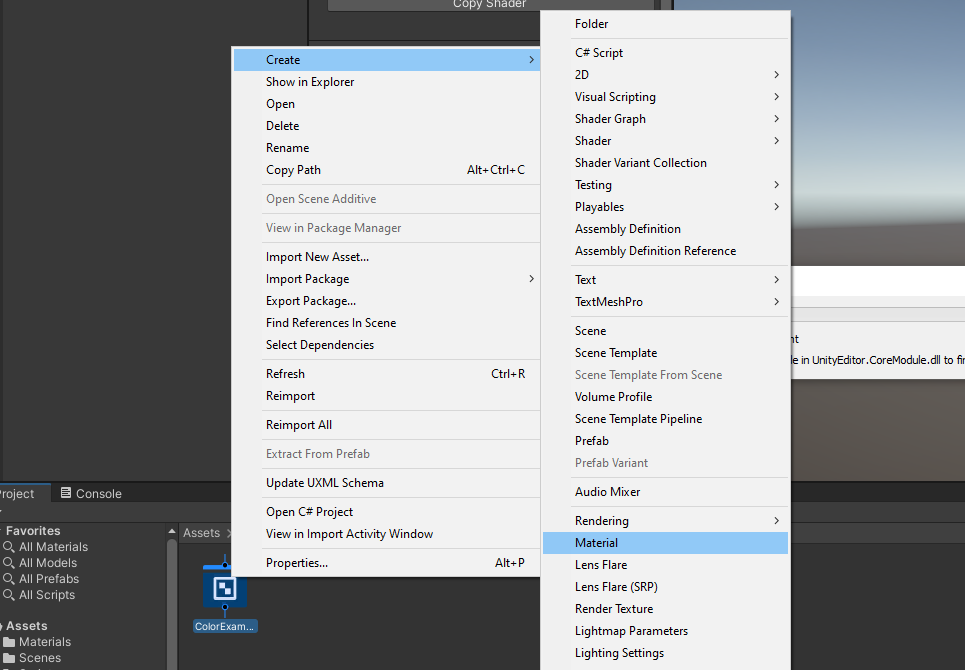Expand the TextMeshPro submenu
This screenshot has height=670, width=965.
(776, 302)
